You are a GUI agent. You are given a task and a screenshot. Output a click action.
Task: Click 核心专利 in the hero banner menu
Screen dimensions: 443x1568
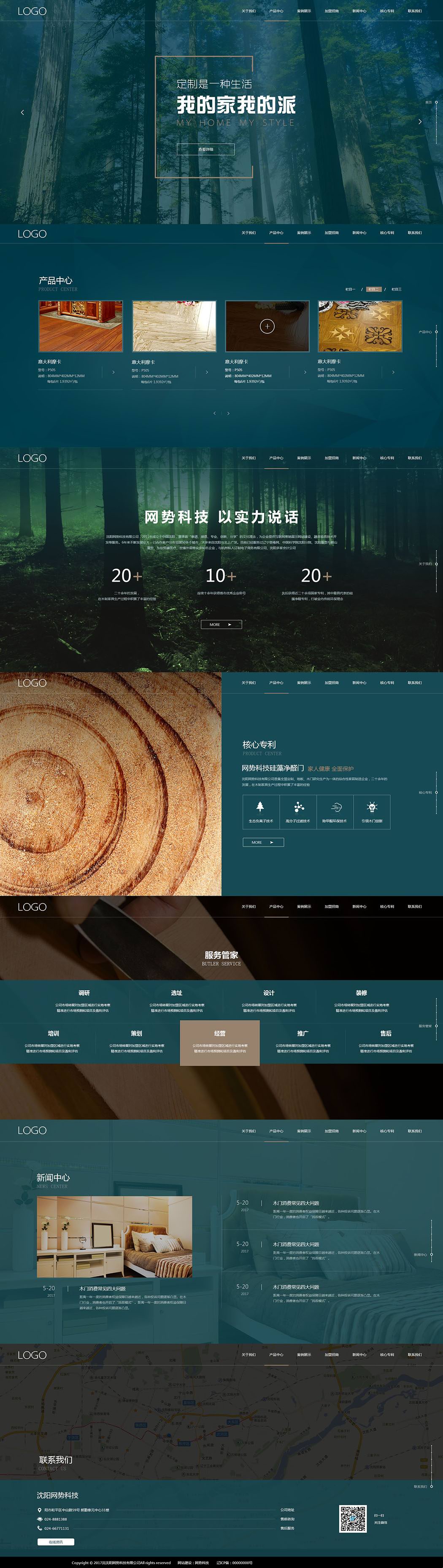(x=387, y=11)
